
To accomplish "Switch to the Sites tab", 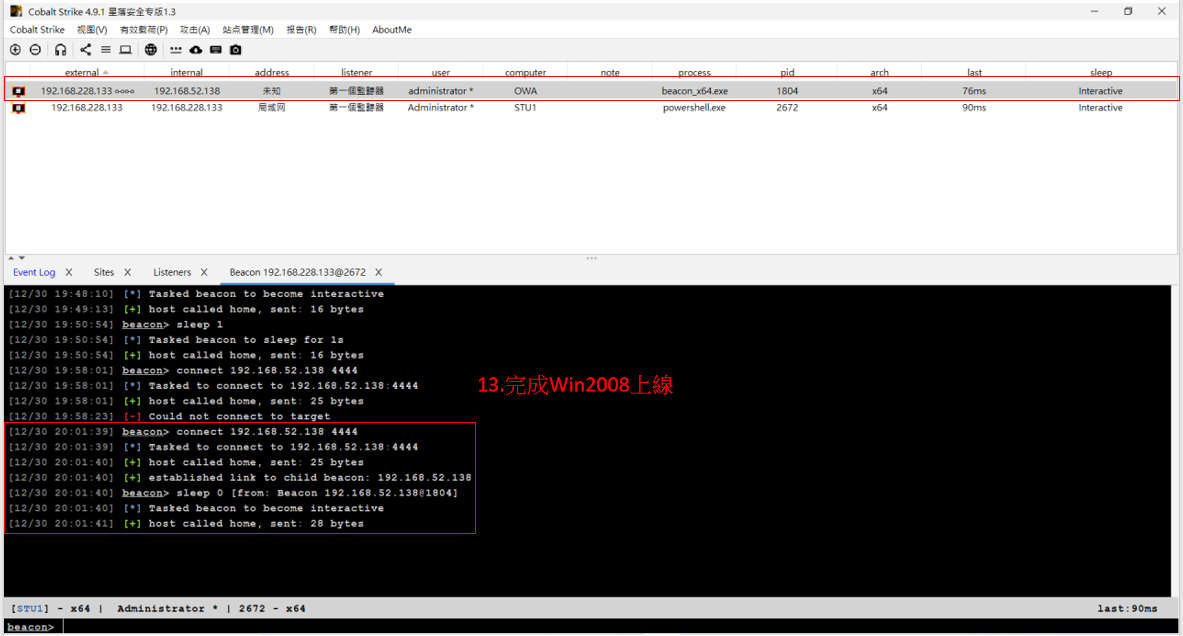I will [104, 272].
